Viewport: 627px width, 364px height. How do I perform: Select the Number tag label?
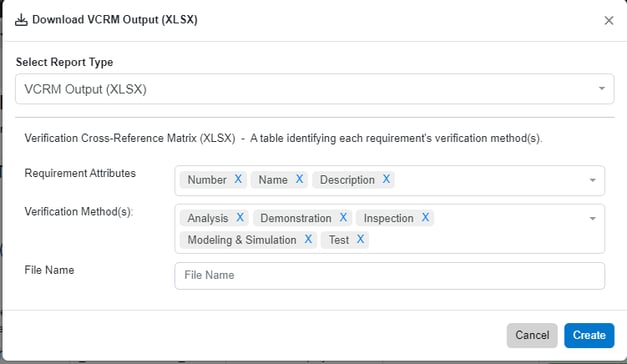click(x=207, y=180)
